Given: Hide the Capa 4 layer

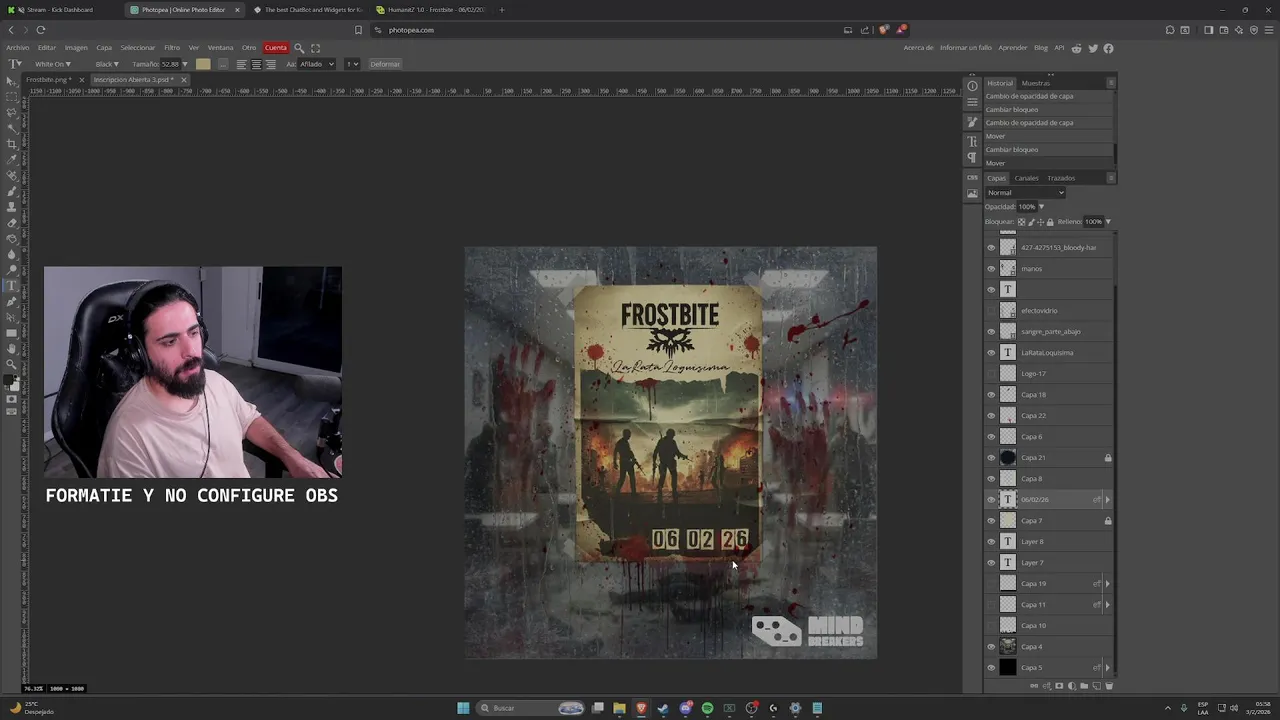Looking at the screenshot, I should pyautogui.click(x=991, y=647).
